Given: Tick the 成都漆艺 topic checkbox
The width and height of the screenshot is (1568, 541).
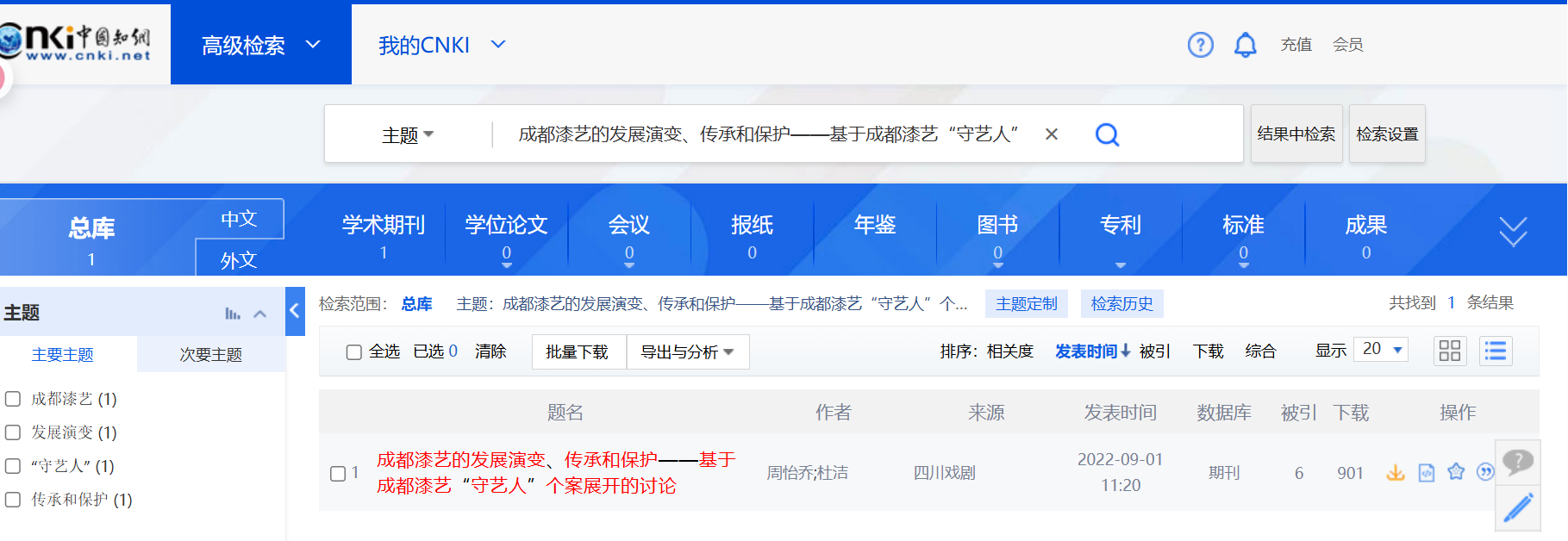Looking at the screenshot, I should coord(13,399).
